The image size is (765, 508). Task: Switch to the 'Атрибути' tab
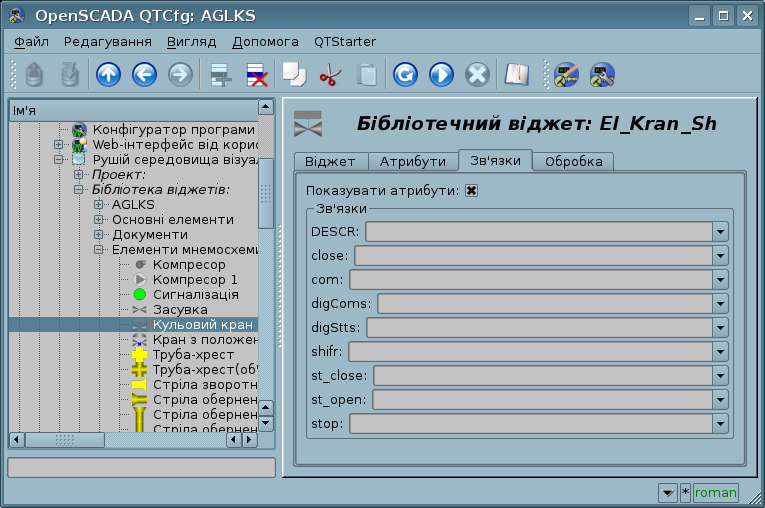(412, 162)
